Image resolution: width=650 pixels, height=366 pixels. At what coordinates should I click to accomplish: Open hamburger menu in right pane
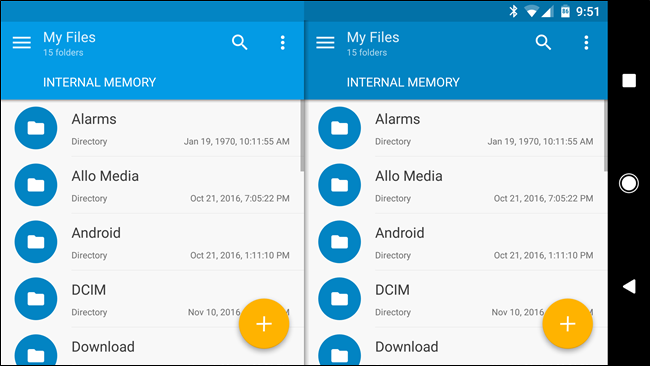(x=325, y=42)
